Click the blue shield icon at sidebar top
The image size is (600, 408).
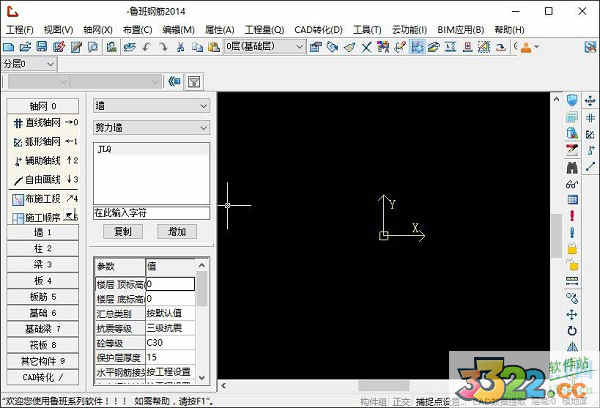pos(572,101)
